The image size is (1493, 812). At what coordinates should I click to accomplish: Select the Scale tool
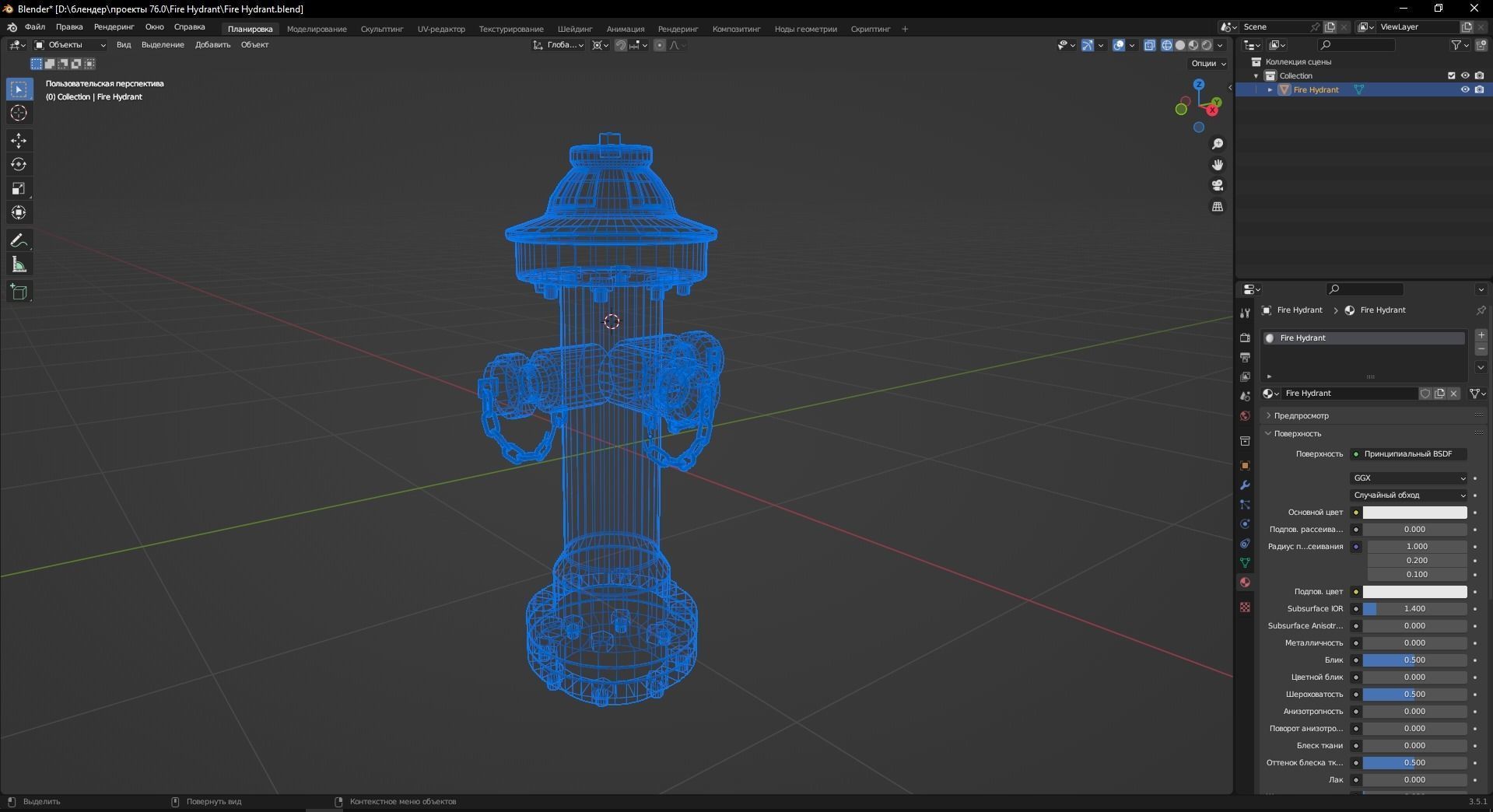19,189
